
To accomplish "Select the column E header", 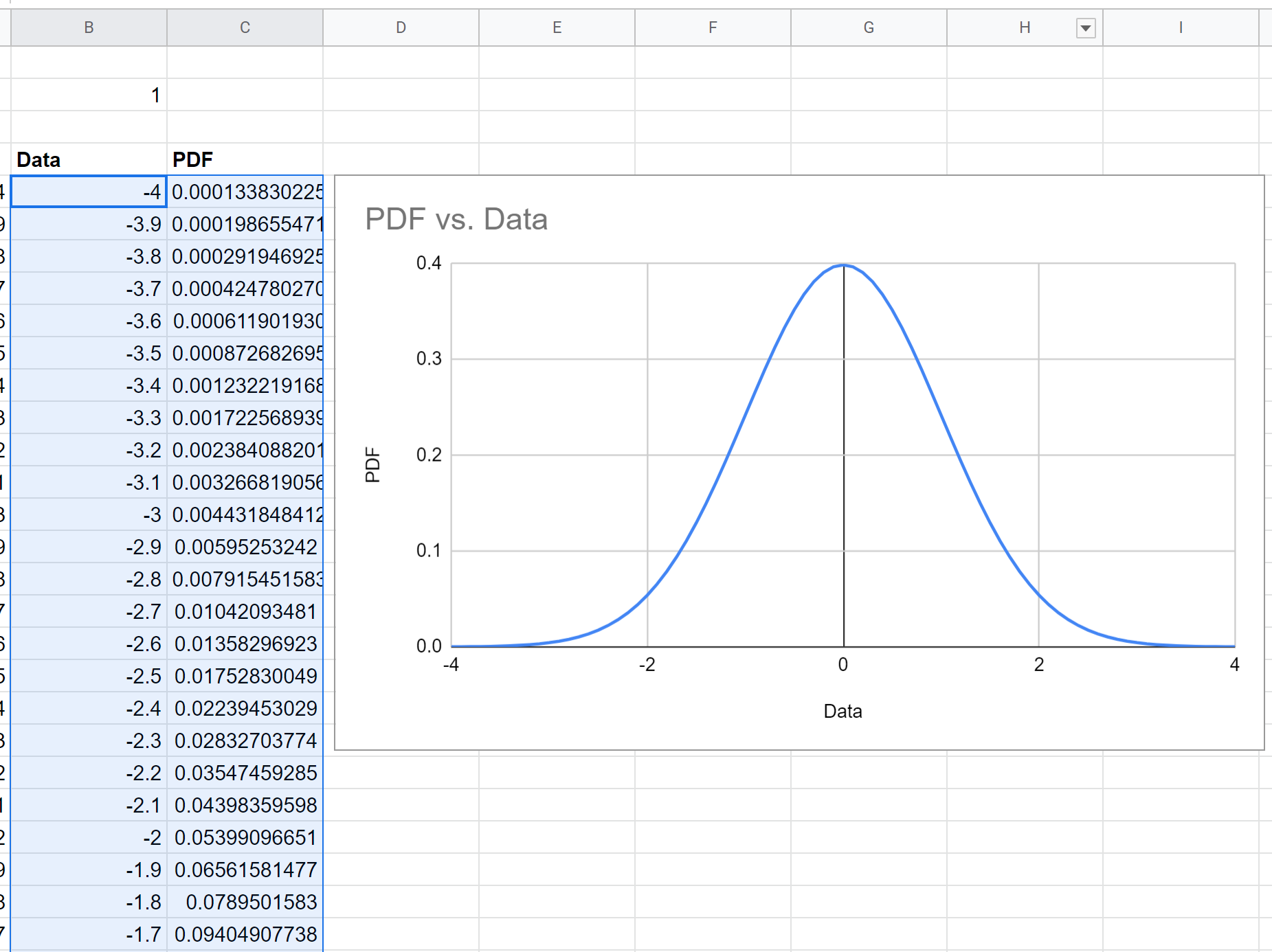I will pos(557,27).
